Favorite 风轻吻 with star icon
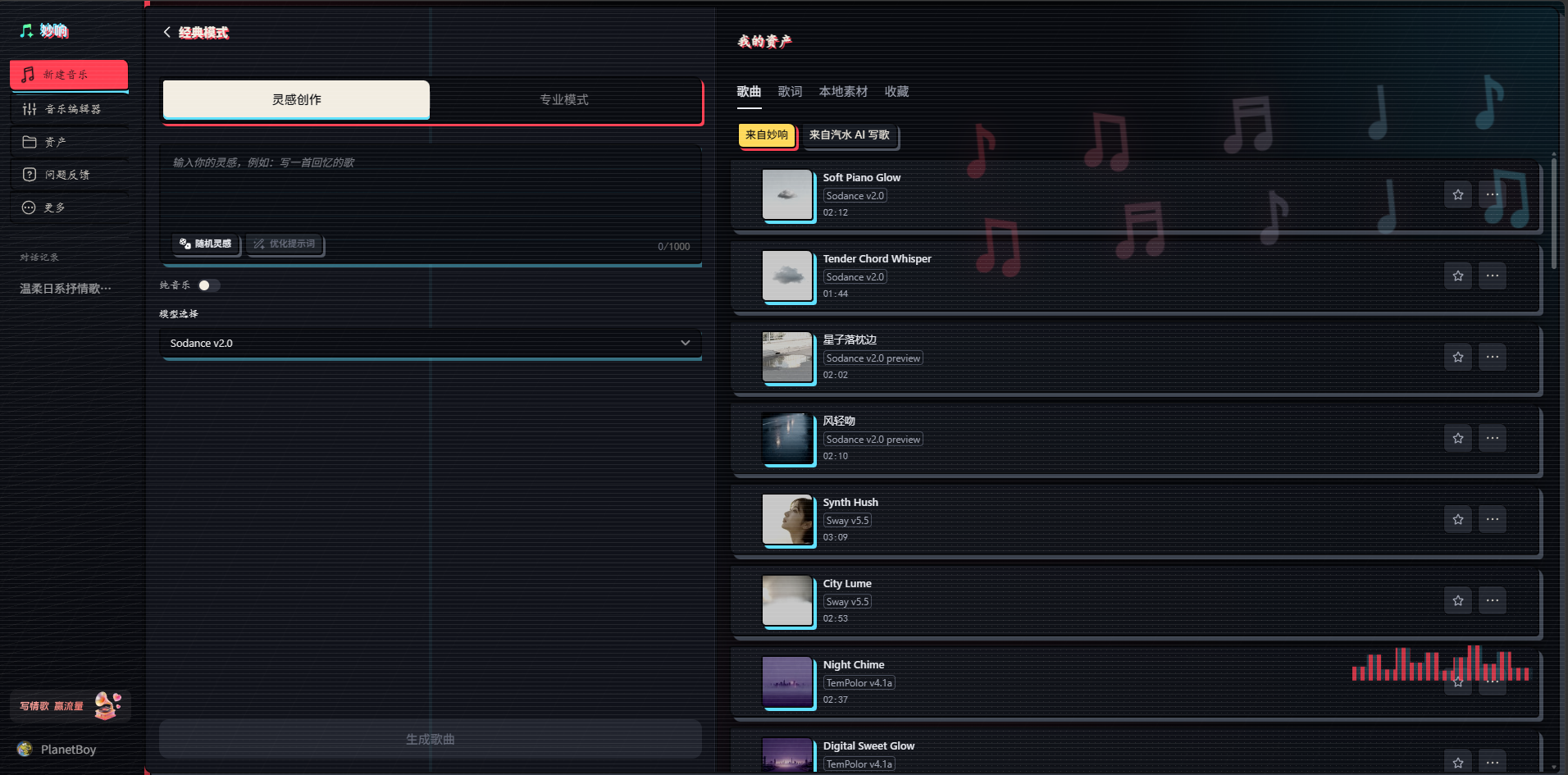Viewport: 1568px width, 775px height. 1458,438
